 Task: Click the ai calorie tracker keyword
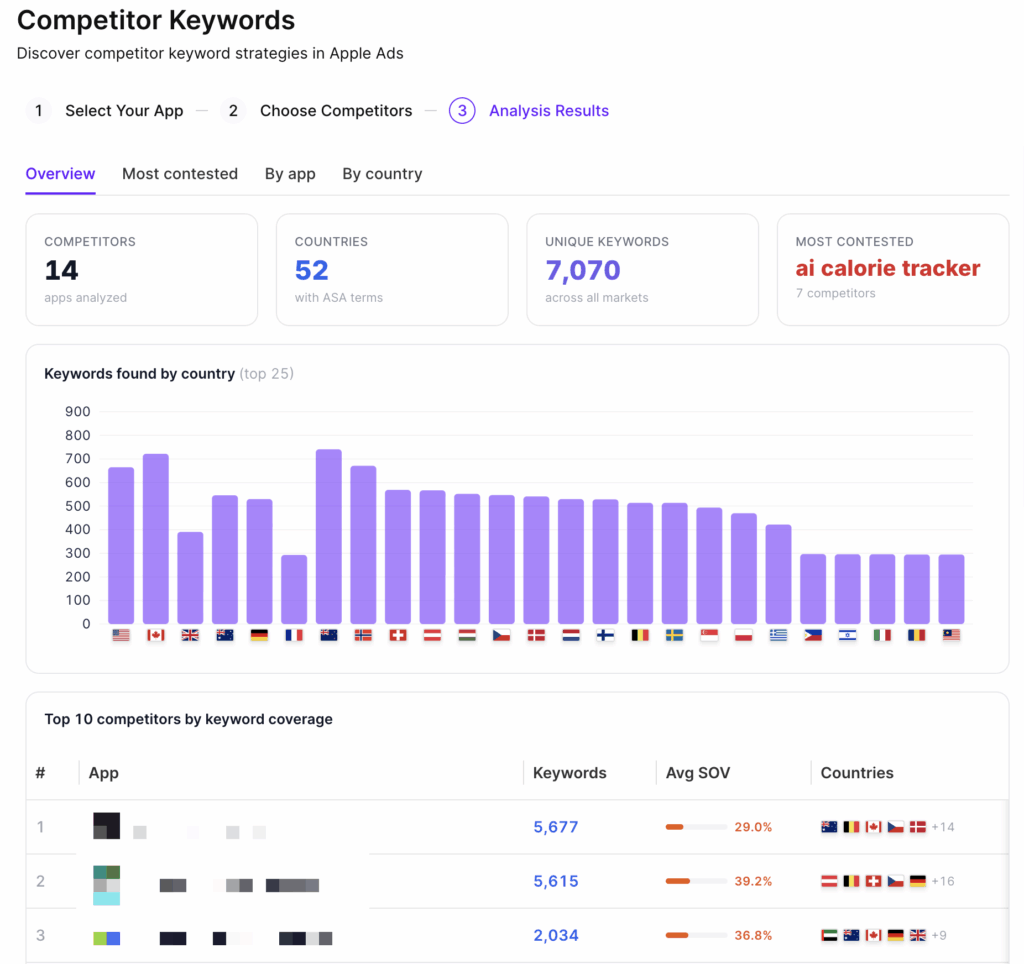coord(887,268)
